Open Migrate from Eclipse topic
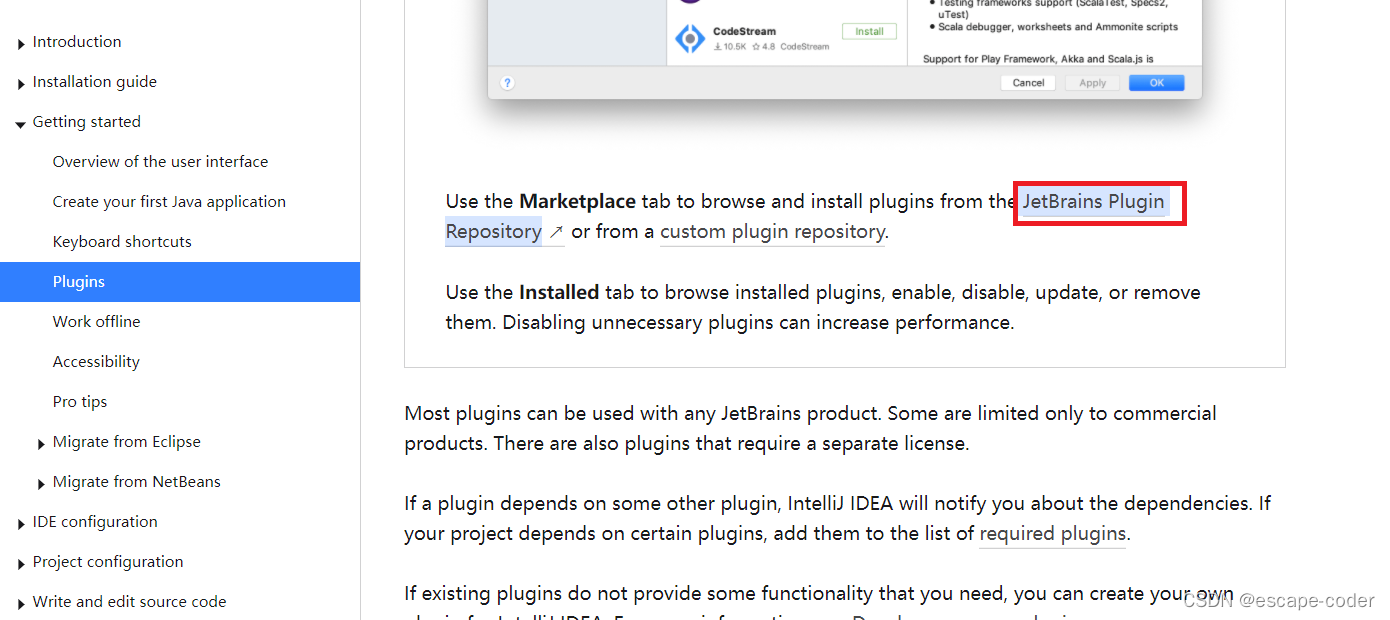This screenshot has height=620, width=1390. 126,441
